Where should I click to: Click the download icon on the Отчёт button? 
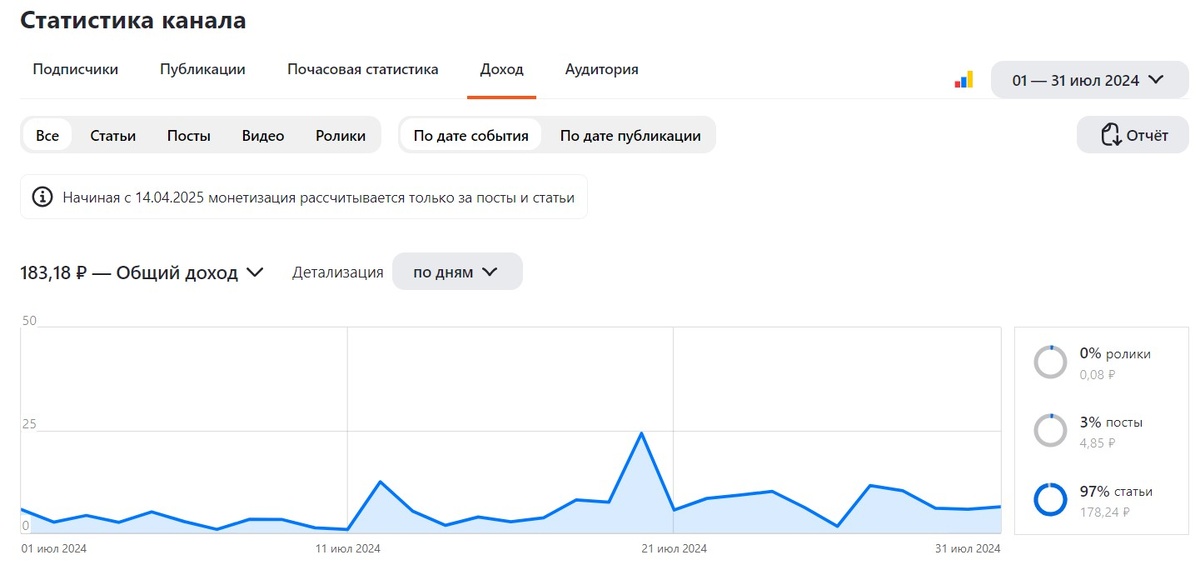[x=1110, y=136]
